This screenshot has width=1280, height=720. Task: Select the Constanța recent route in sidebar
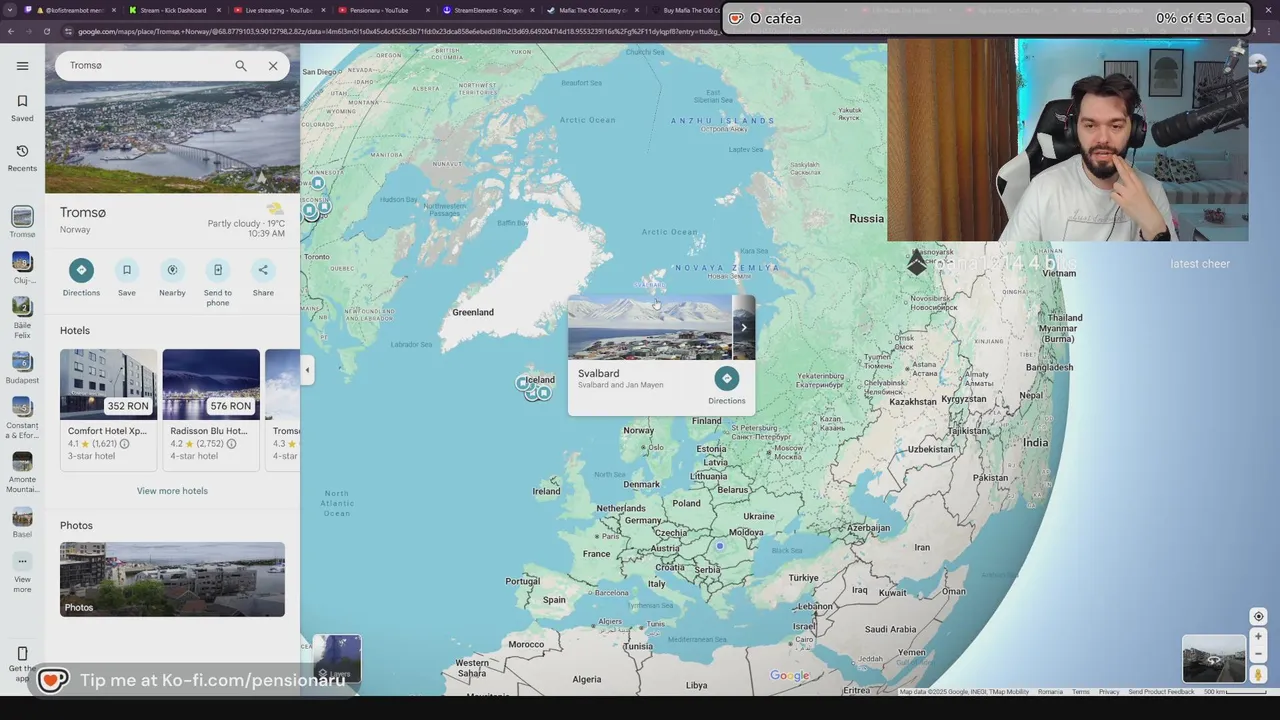coord(22,418)
